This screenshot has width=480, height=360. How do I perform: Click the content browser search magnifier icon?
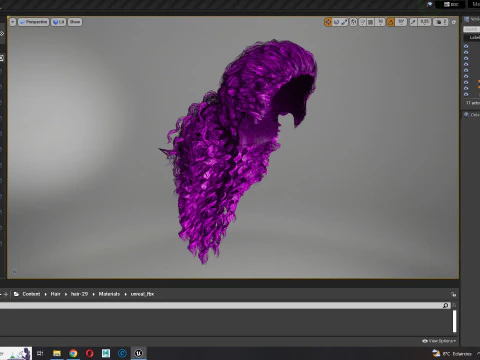[446, 305]
